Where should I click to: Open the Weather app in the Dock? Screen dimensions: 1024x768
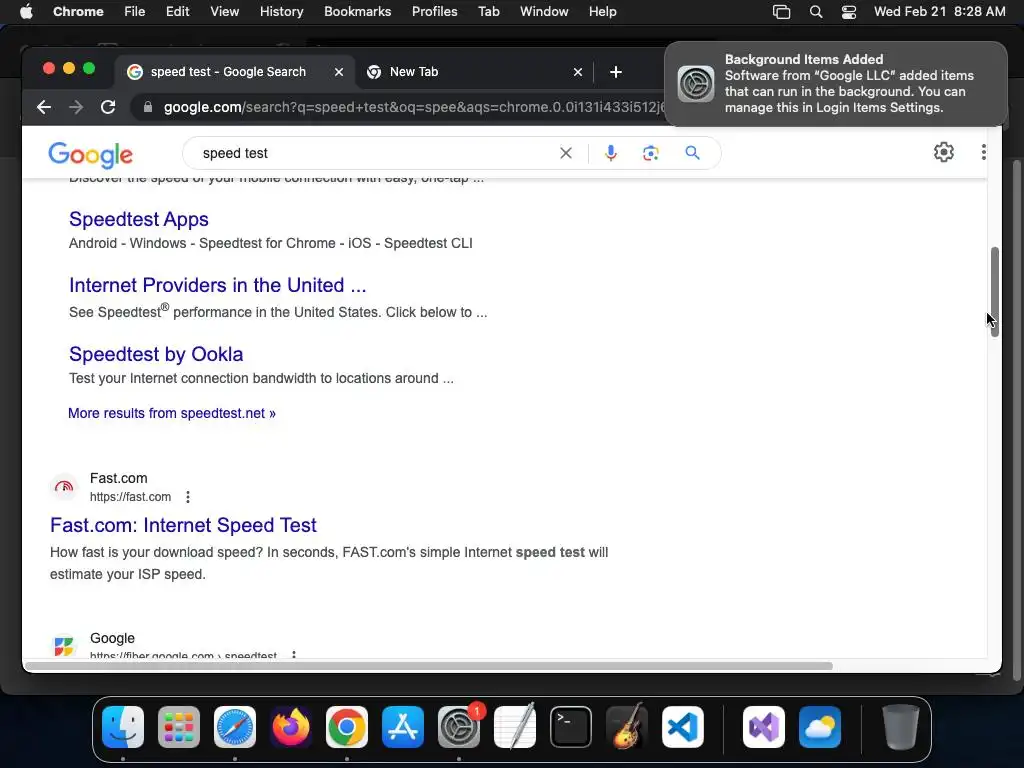click(820, 727)
